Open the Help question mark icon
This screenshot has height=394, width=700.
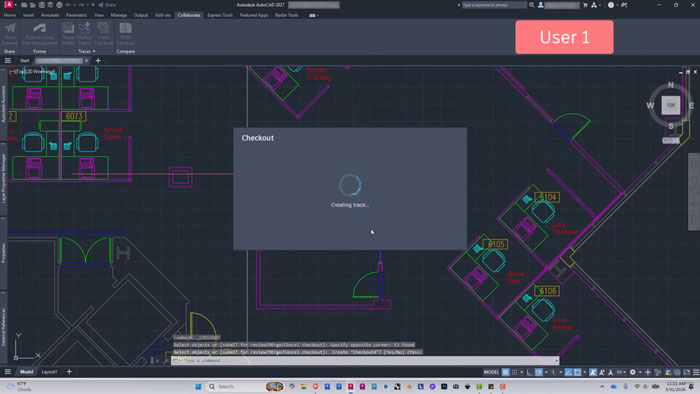[611, 5]
